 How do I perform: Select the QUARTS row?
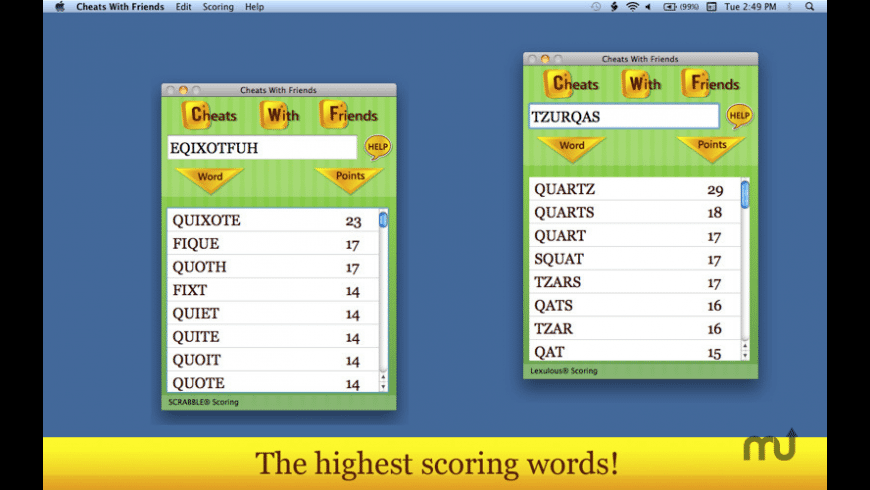pos(635,213)
